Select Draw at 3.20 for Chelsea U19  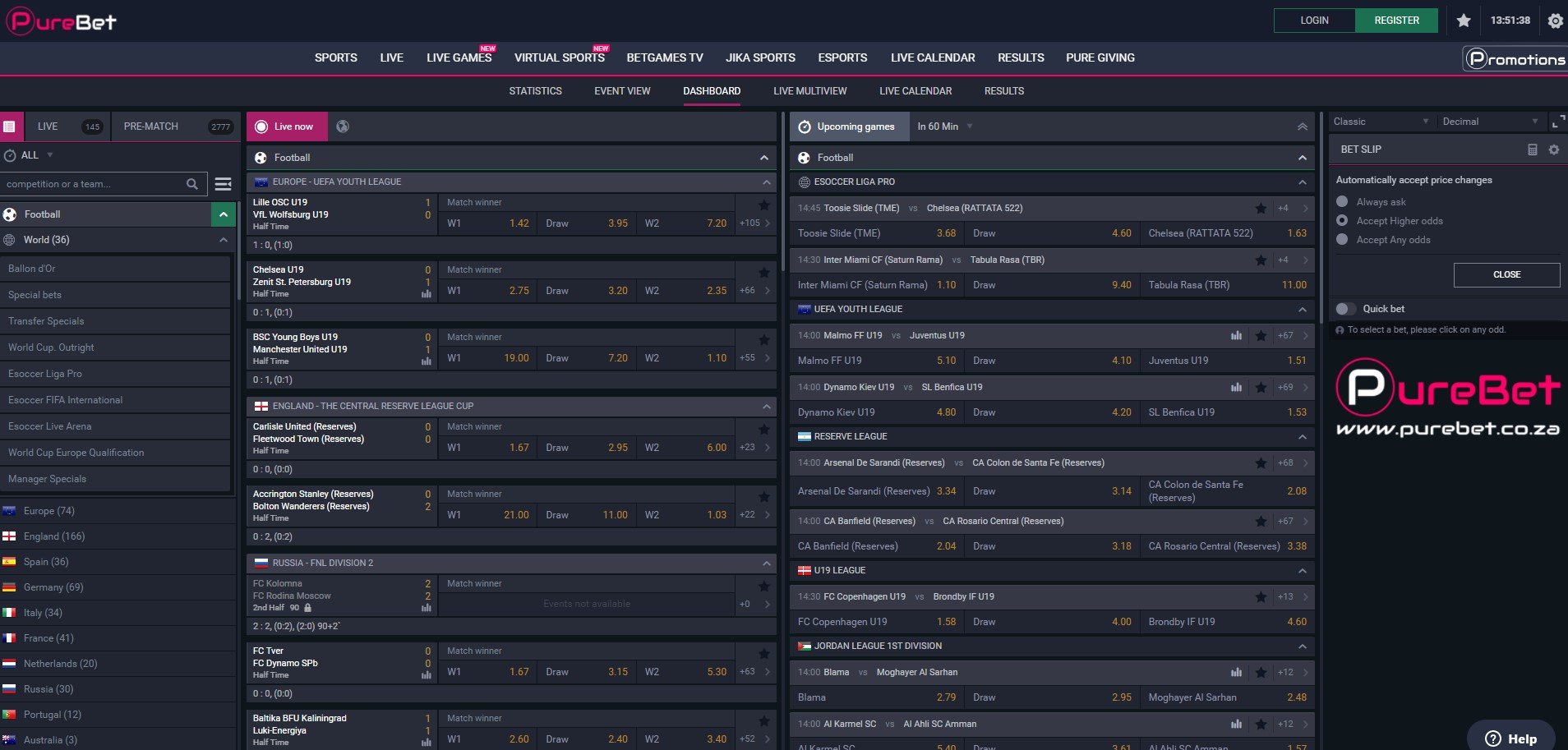[x=587, y=291]
